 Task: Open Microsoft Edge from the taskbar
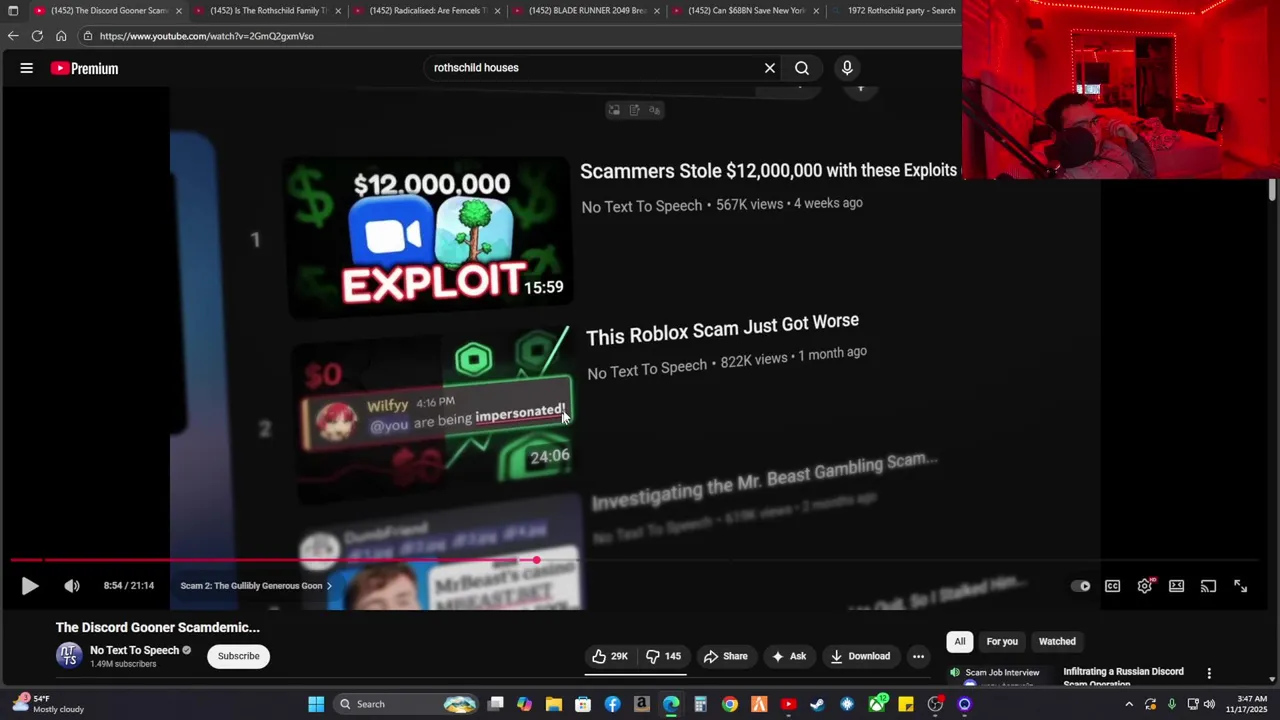(671, 704)
